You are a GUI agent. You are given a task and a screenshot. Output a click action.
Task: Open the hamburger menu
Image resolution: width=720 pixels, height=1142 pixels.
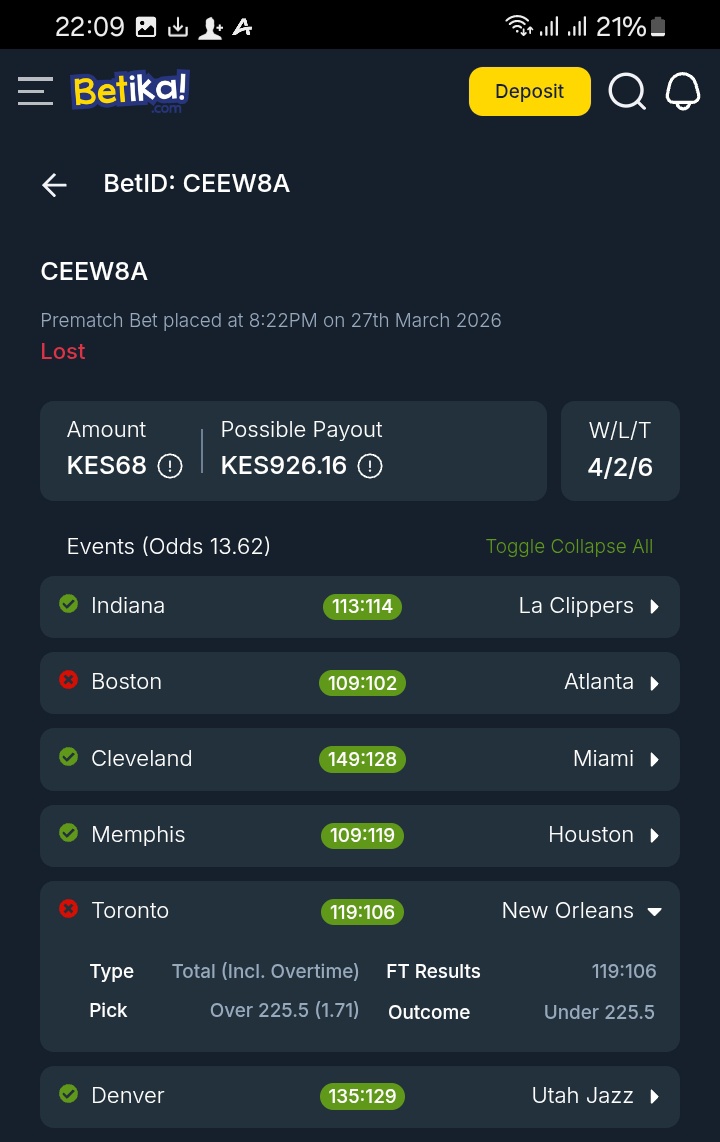(x=35, y=91)
